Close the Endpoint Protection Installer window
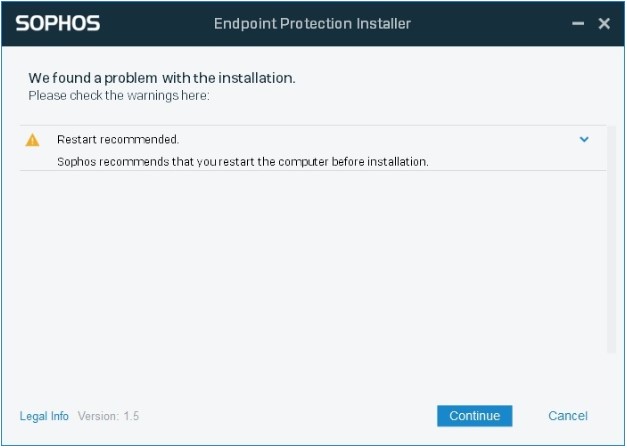The width and height of the screenshot is (627, 448). 604,23
